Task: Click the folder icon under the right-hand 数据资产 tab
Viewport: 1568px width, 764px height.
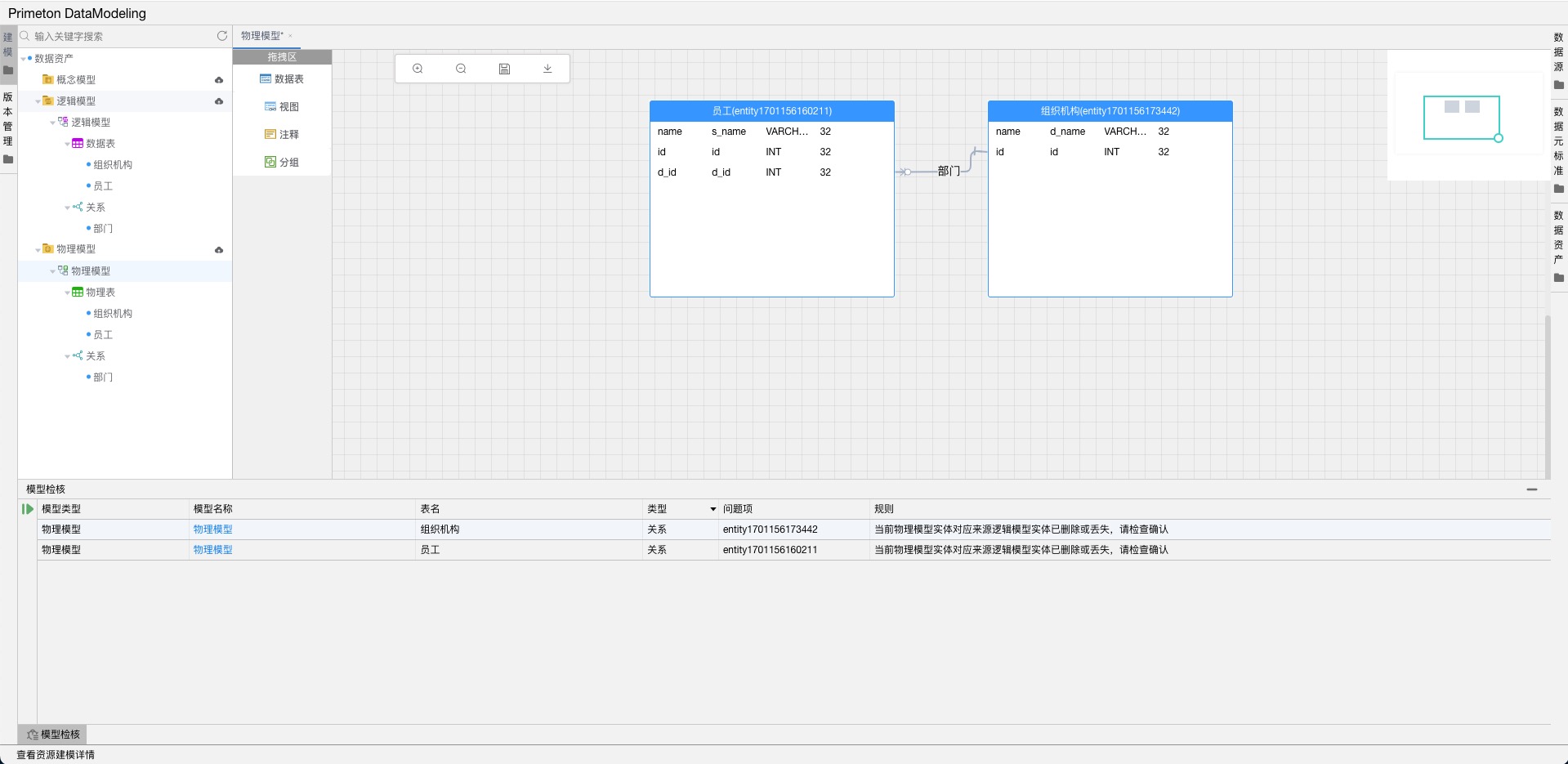Action: [x=1559, y=278]
